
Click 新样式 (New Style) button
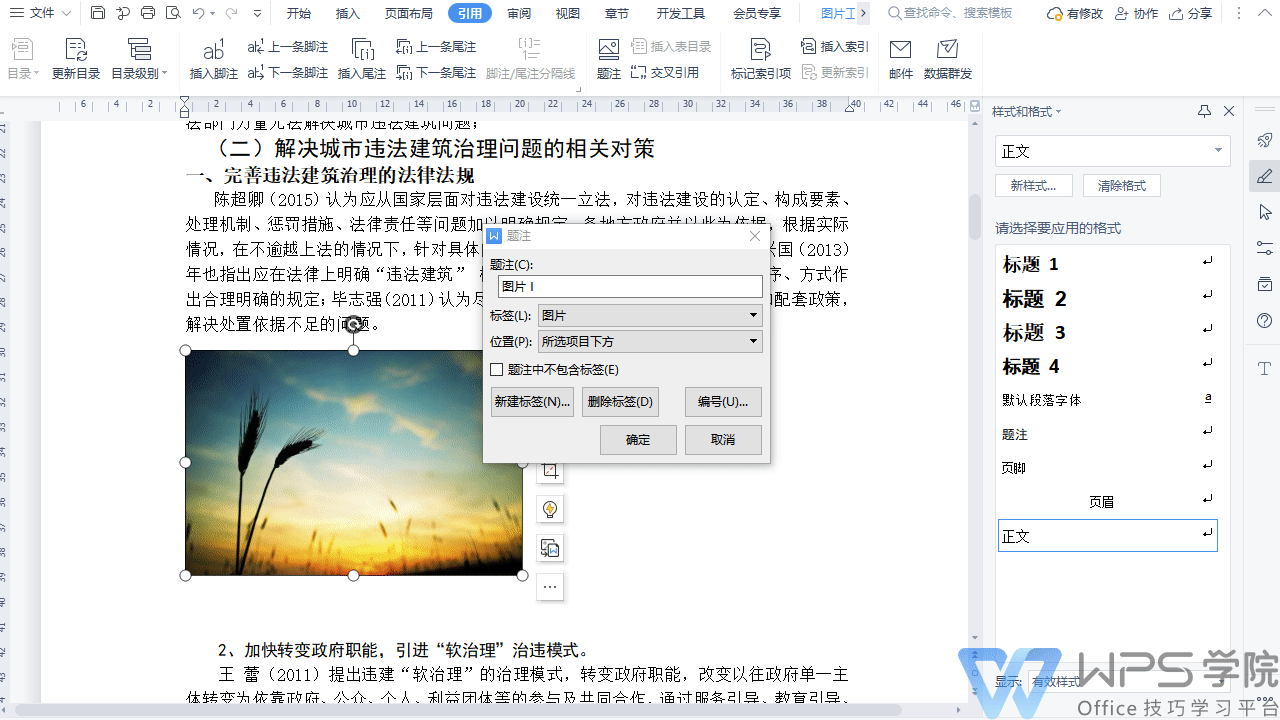[x=1034, y=186]
